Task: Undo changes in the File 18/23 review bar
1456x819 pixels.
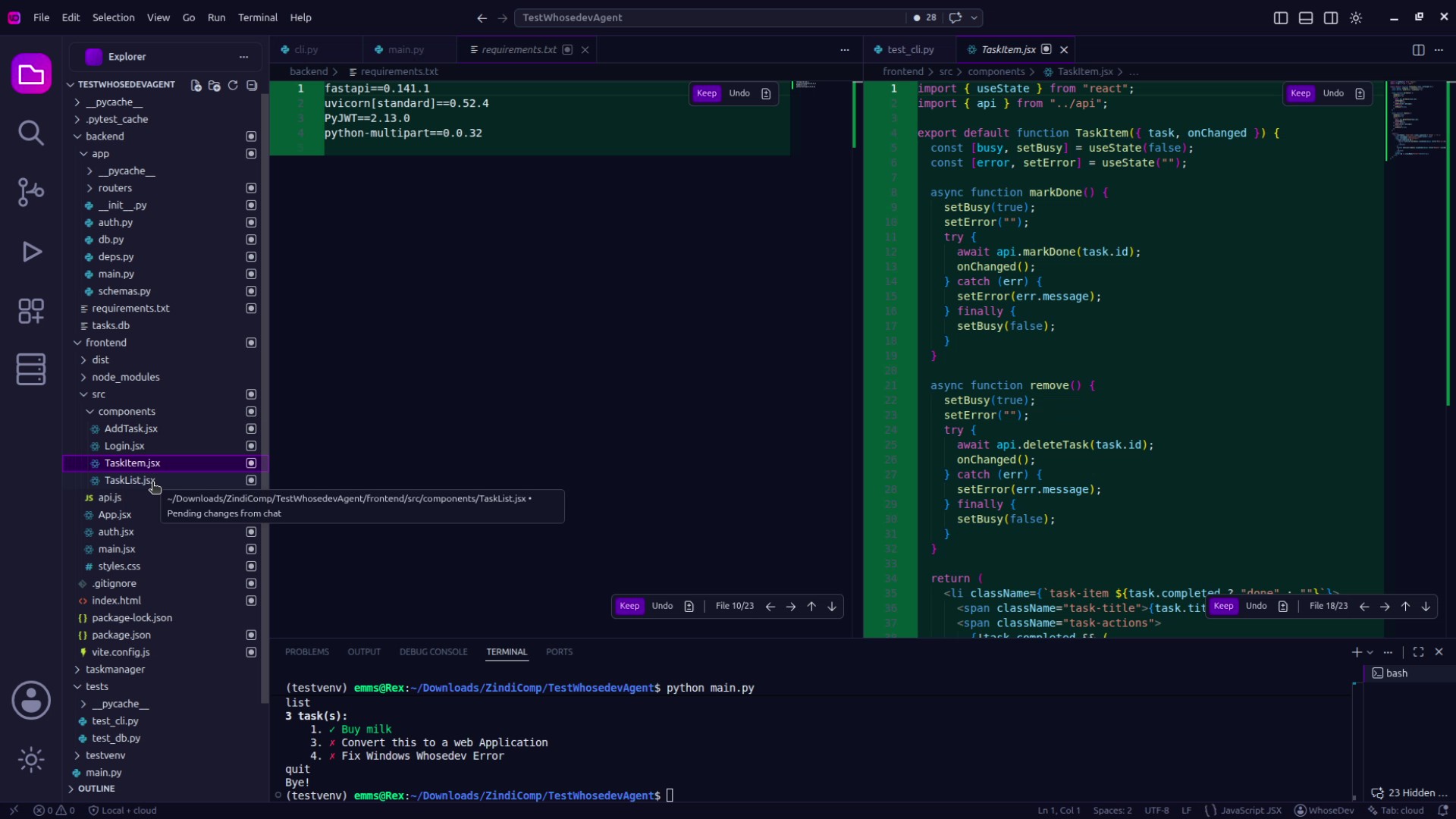Action: (x=1256, y=607)
